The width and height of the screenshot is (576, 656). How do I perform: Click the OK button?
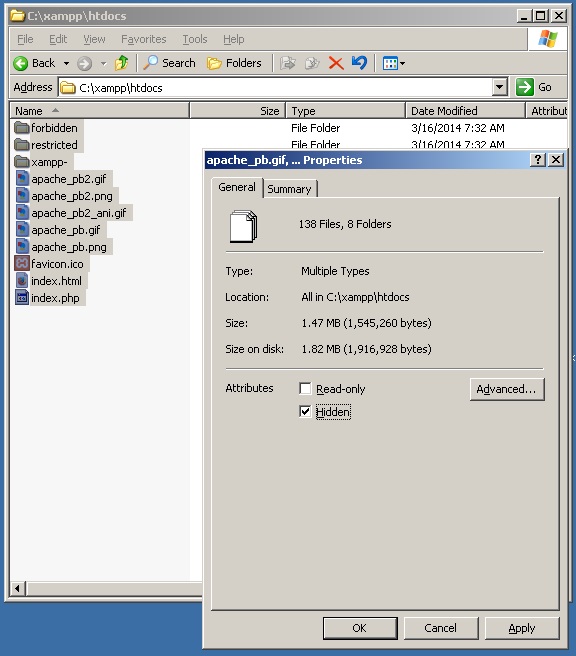pos(360,628)
